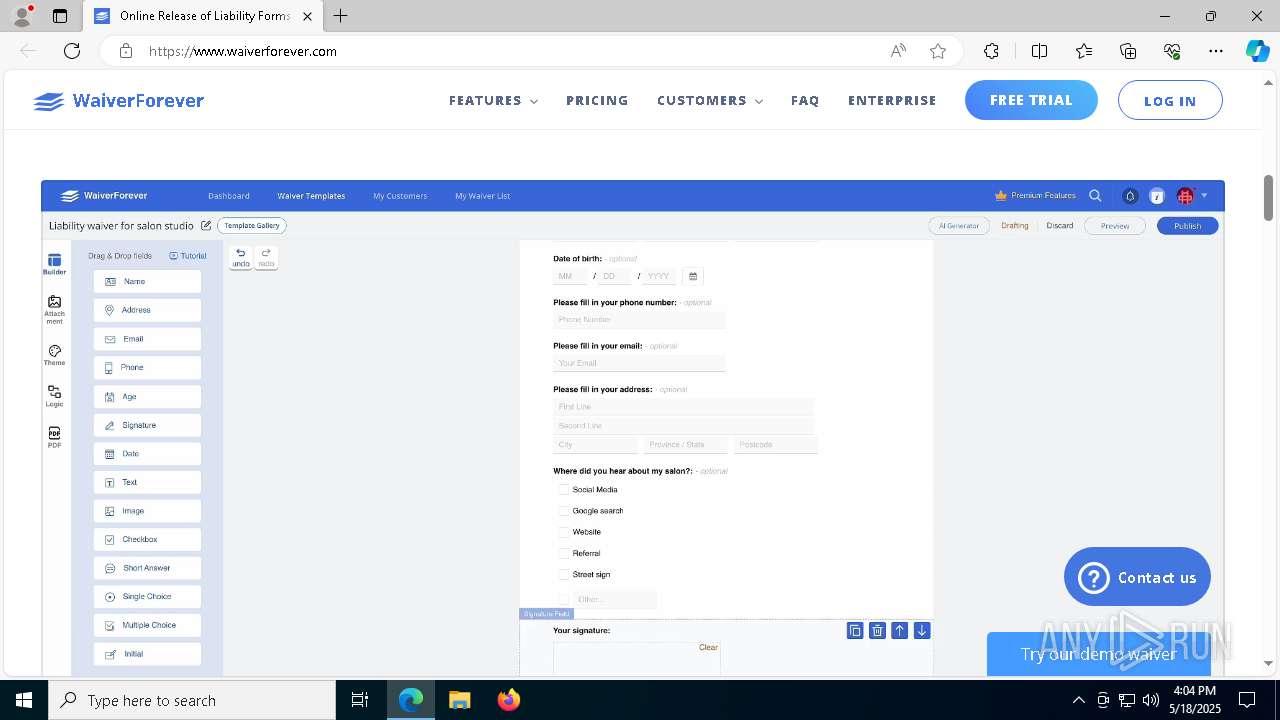Open File Explorer from taskbar
The width and height of the screenshot is (1280, 720).
tap(459, 700)
